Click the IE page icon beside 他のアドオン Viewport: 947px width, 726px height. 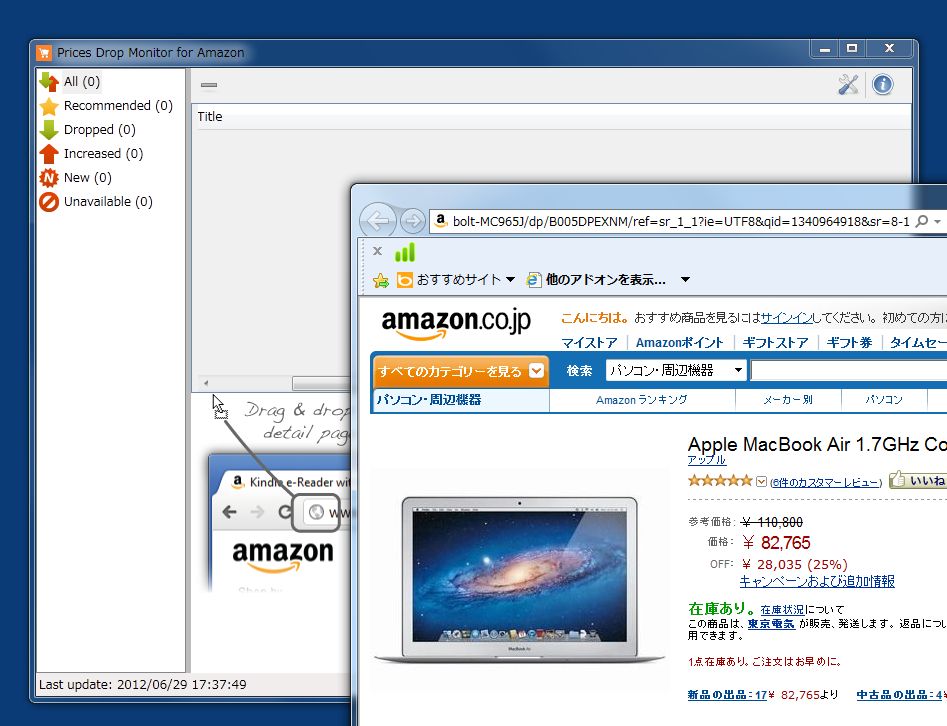click(533, 280)
